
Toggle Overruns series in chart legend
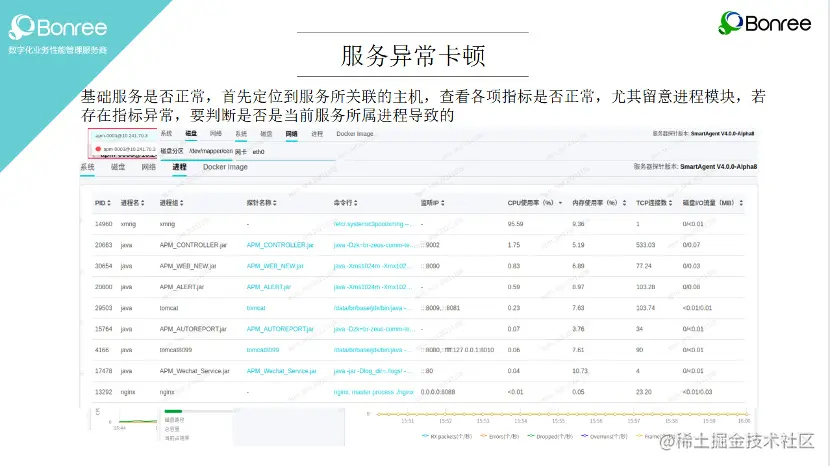click(604, 436)
